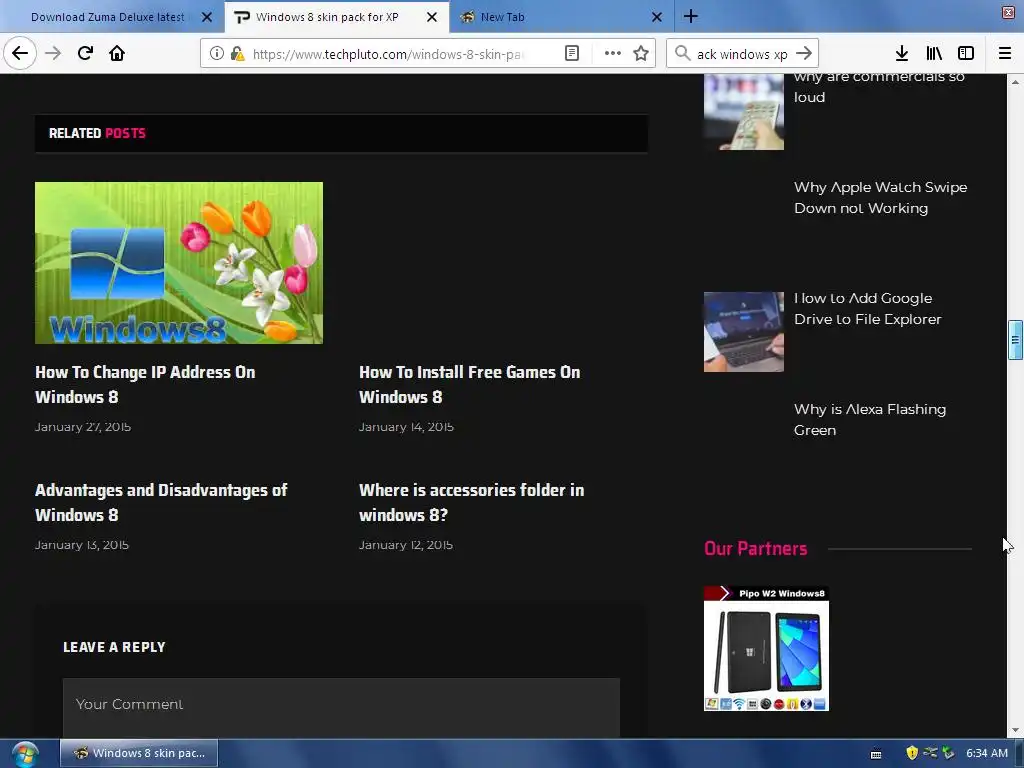Click the Pipo W2 Windows8 partner ad
The width and height of the screenshot is (1024, 768).
click(x=766, y=648)
